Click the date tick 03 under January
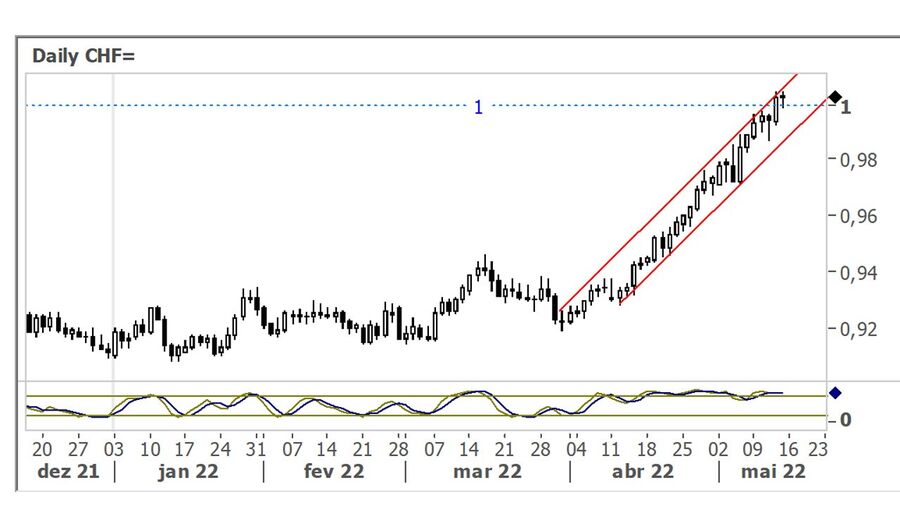 click(114, 449)
